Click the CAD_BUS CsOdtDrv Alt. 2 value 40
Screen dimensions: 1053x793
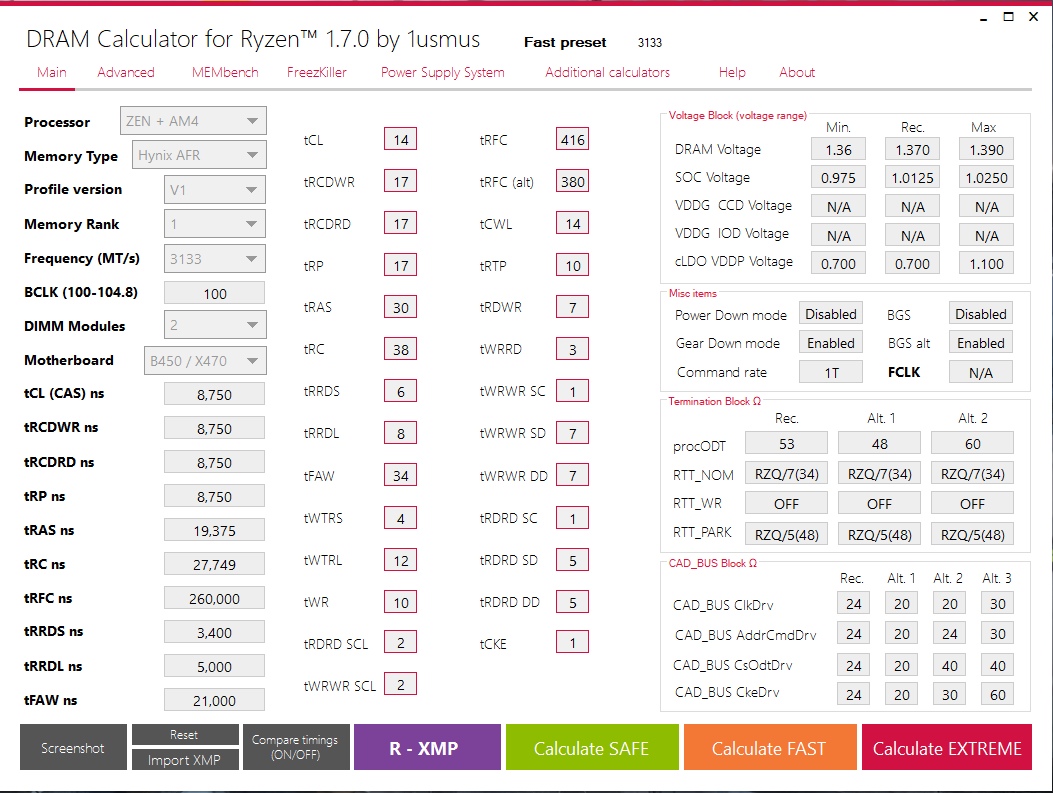pyautogui.click(x=950, y=665)
